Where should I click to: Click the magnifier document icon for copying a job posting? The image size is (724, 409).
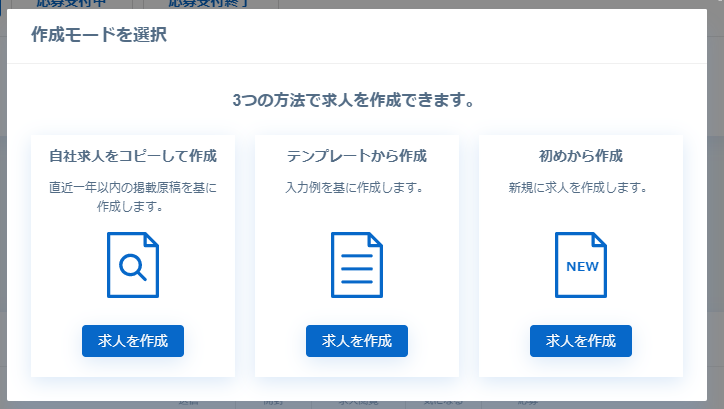pos(133,265)
